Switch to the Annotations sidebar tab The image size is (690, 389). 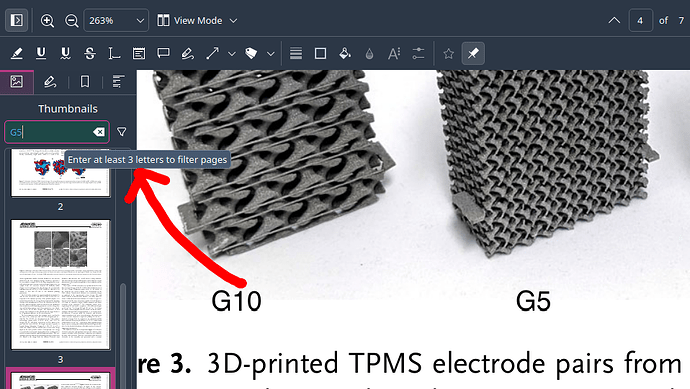[50, 82]
